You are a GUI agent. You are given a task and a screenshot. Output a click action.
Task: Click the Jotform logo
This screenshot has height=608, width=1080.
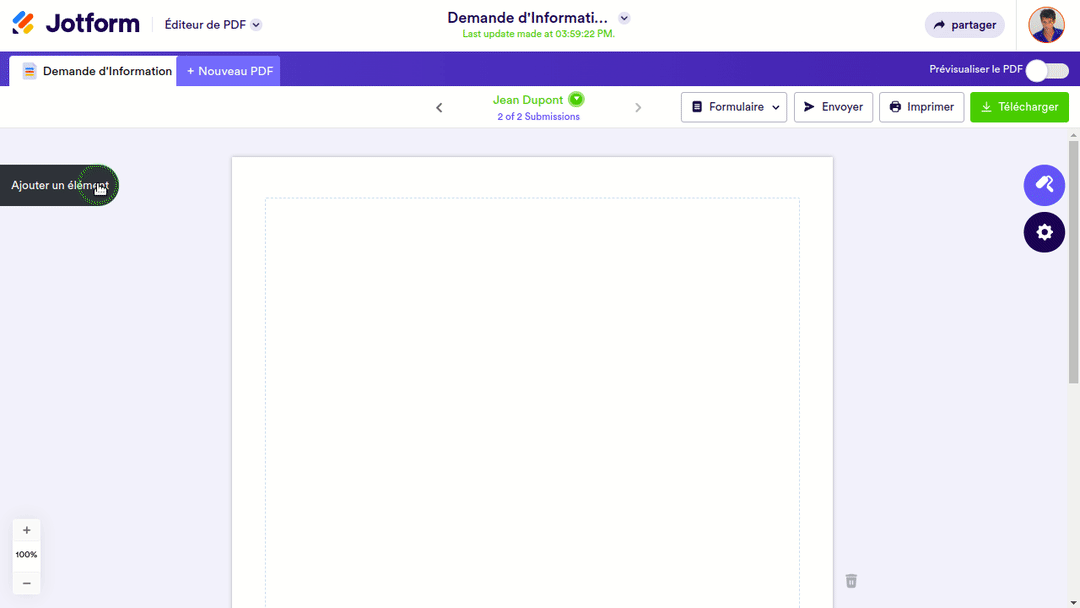point(76,24)
